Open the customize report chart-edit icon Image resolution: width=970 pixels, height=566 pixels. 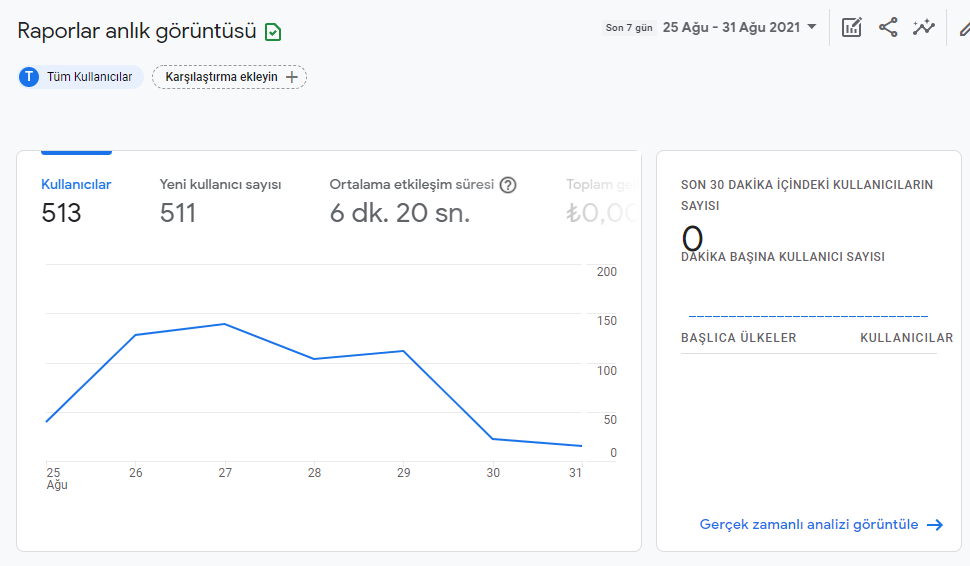point(852,27)
